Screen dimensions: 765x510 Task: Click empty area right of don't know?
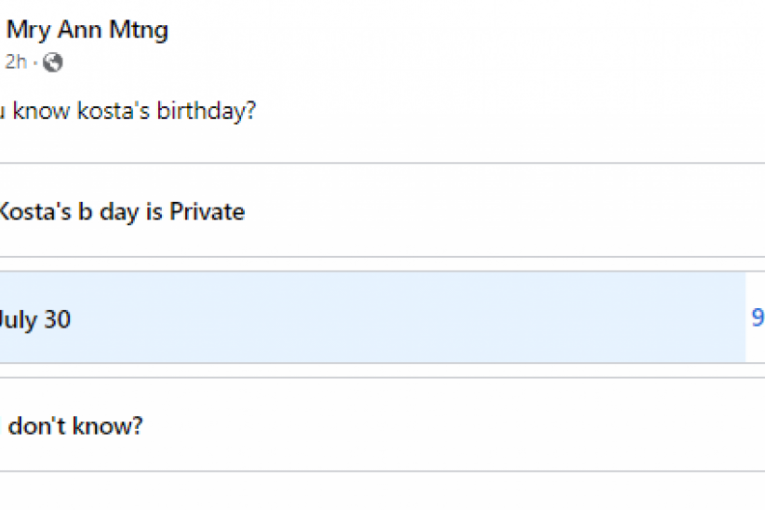pos(500,426)
